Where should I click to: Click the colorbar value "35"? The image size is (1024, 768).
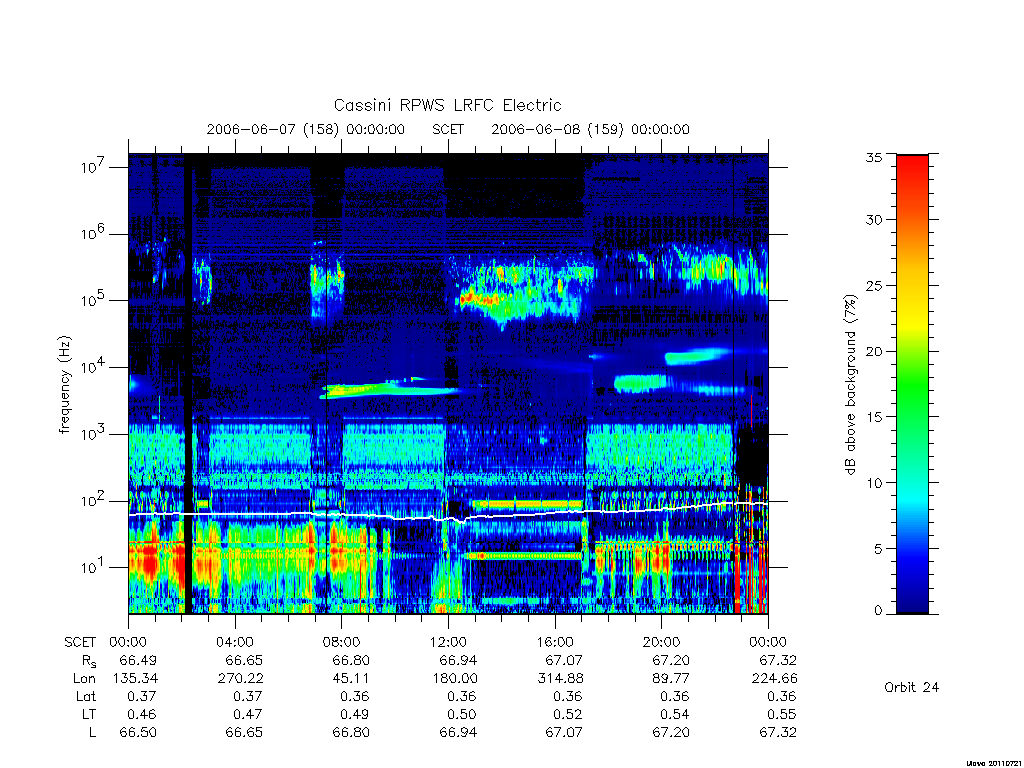[x=874, y=157]
